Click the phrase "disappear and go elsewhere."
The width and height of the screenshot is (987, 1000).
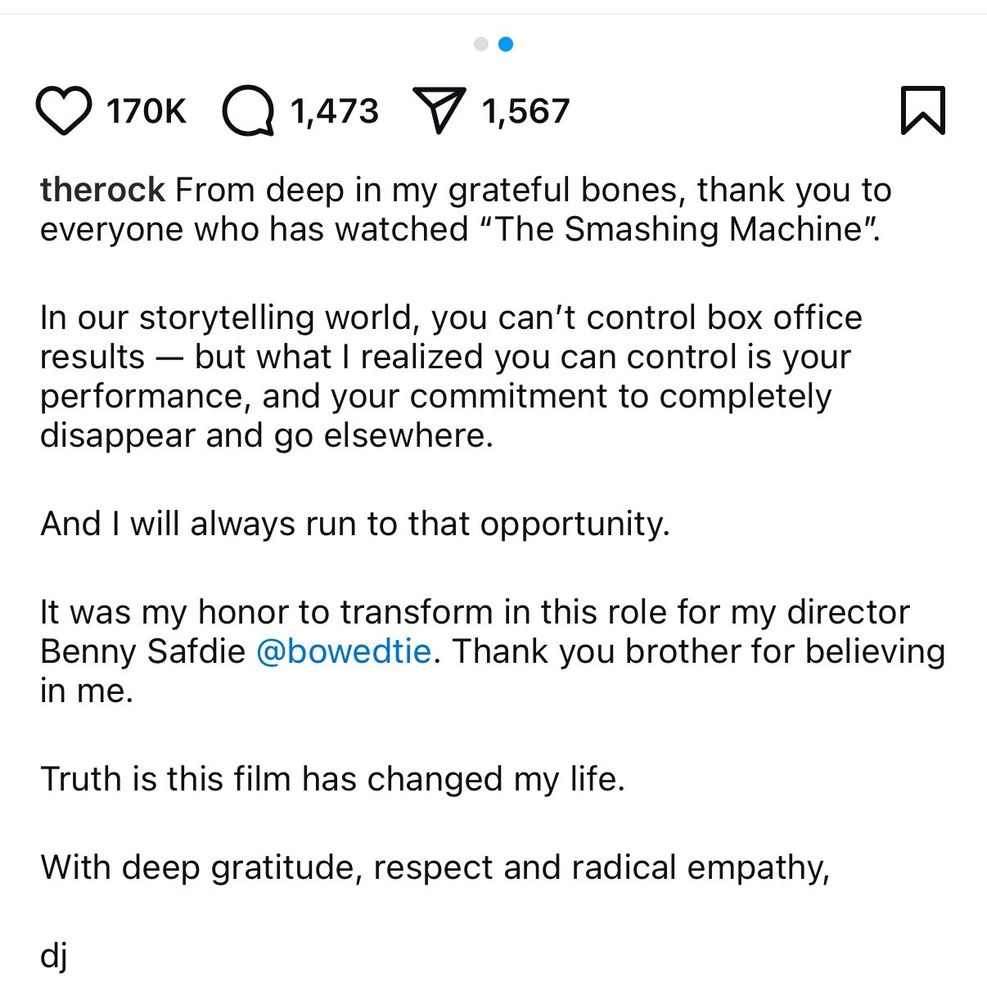(266, 436)
